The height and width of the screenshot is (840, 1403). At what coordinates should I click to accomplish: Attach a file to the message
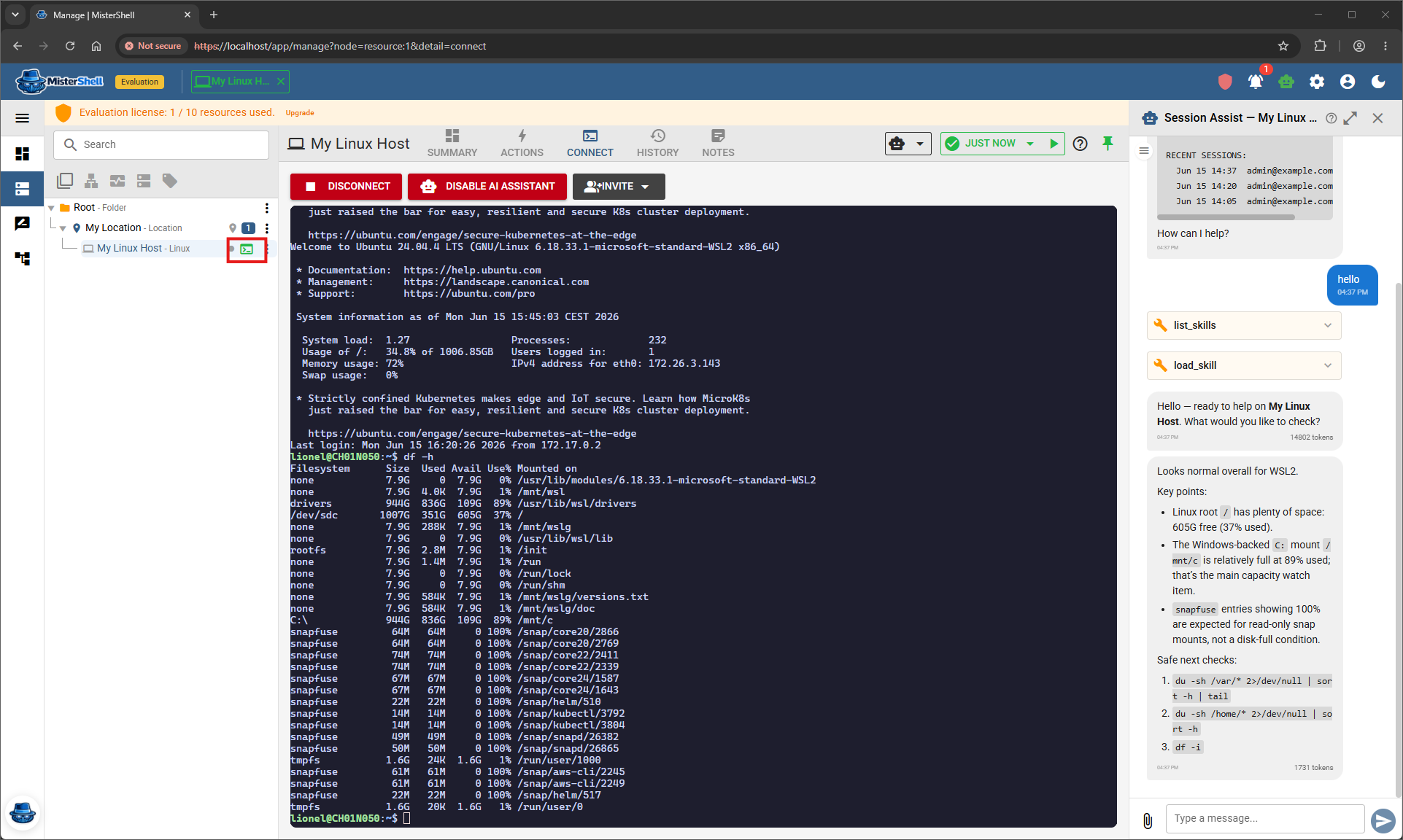click(x=1148, y=821)
